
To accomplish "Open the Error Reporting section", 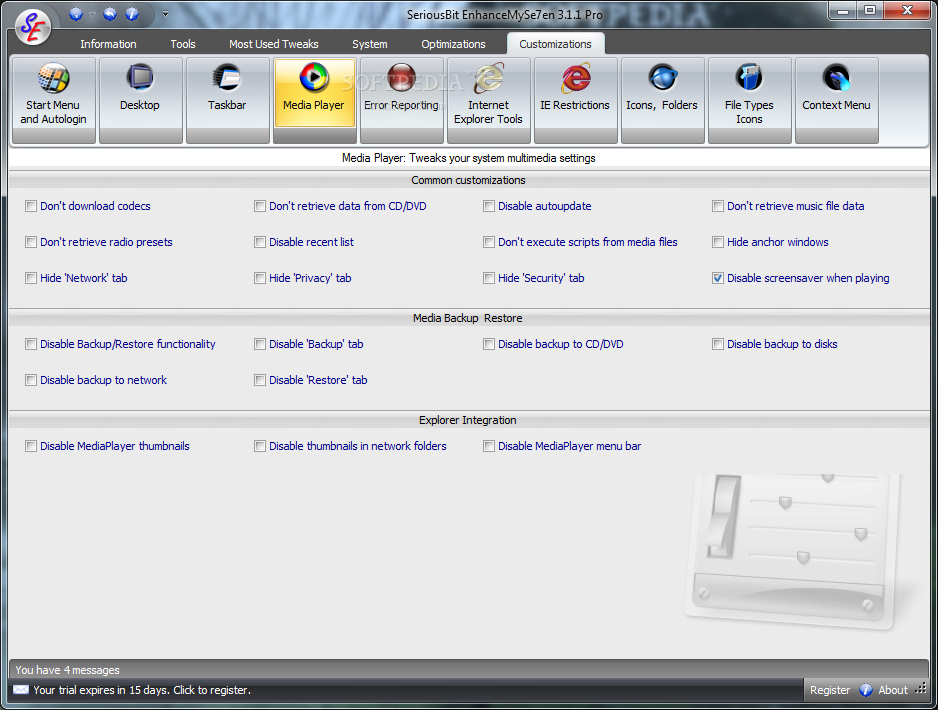I will pos(401,100).
